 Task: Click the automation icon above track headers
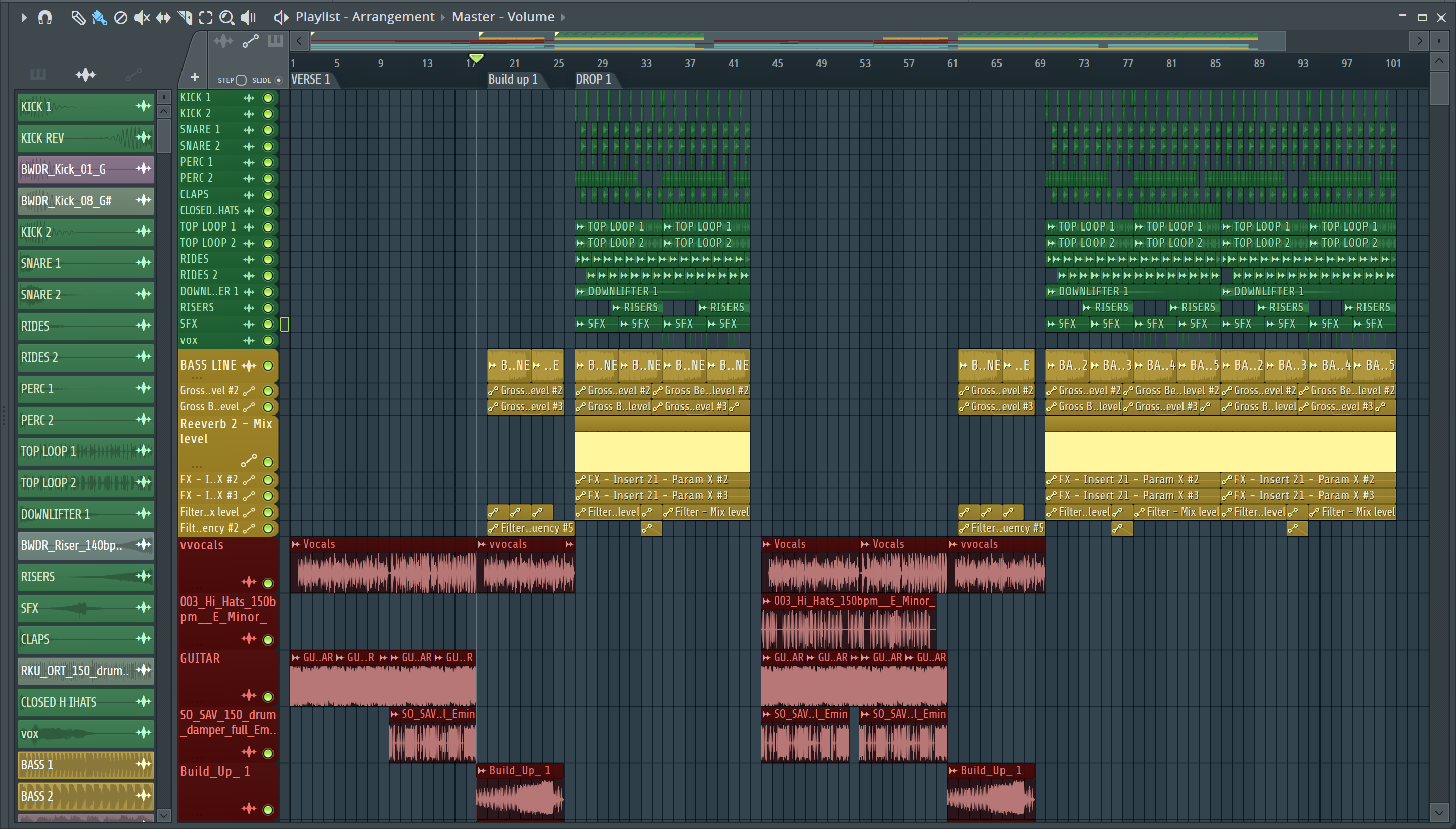[x=251, y=41]
